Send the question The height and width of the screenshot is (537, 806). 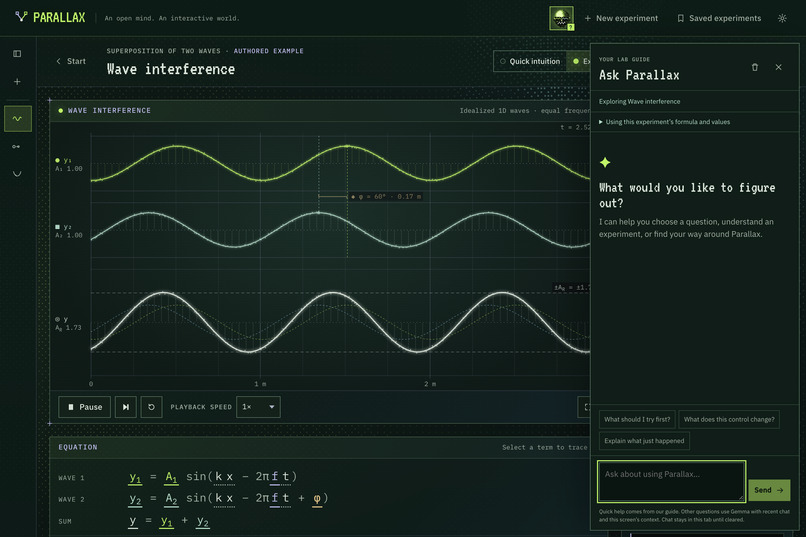coord(769,490)
